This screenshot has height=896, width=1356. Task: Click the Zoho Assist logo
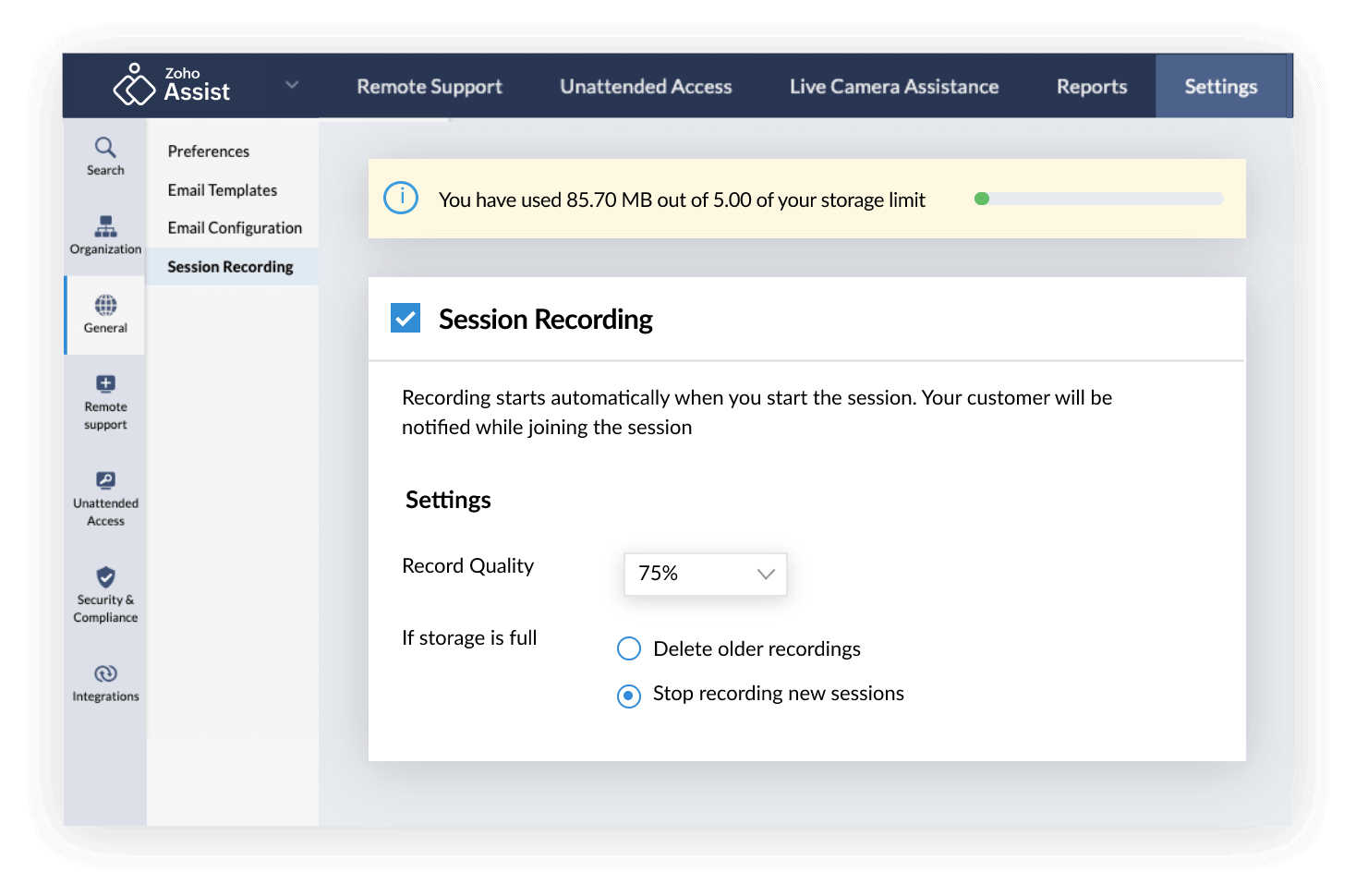coord(172,85)
